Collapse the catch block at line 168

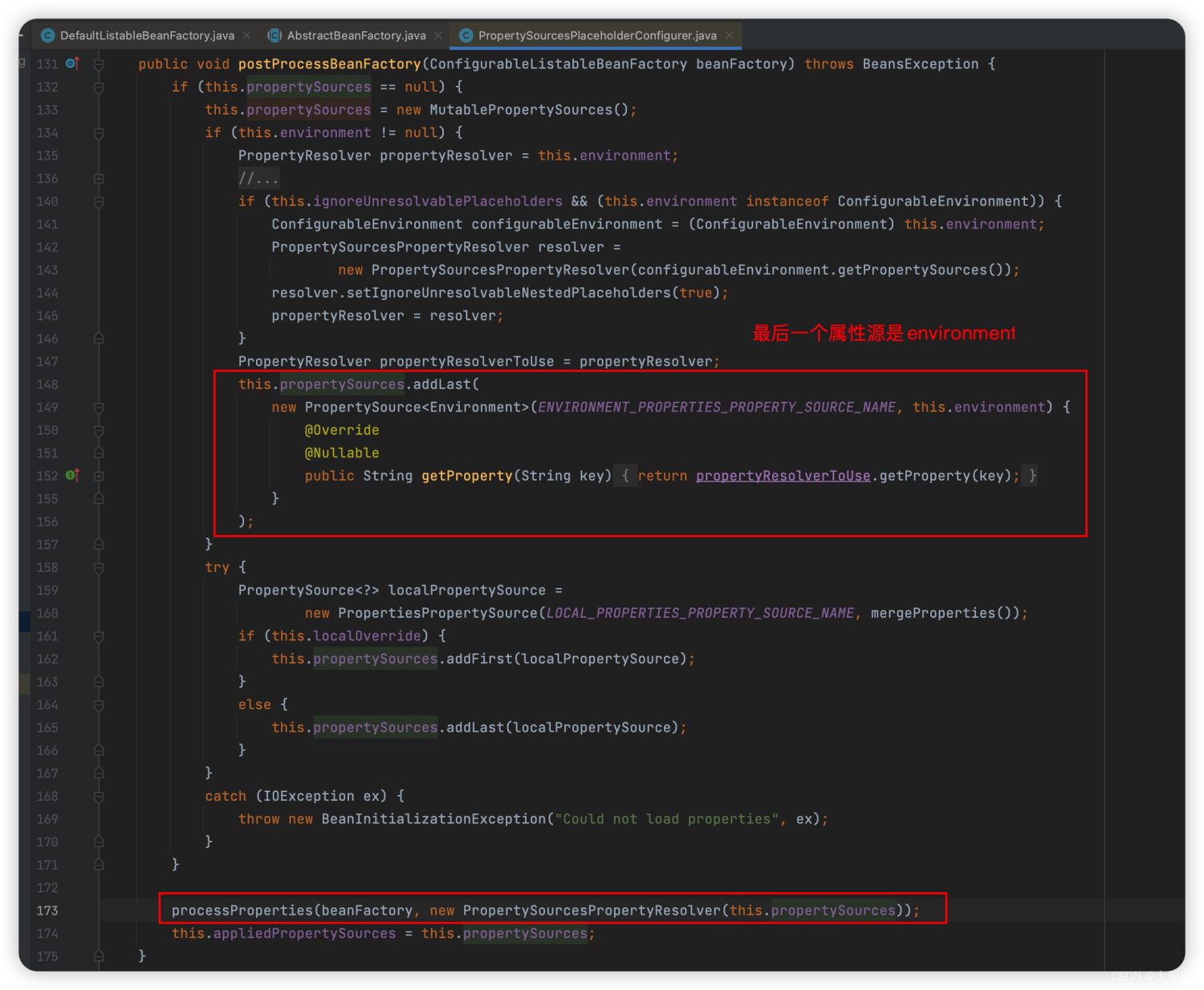(99, 797)
